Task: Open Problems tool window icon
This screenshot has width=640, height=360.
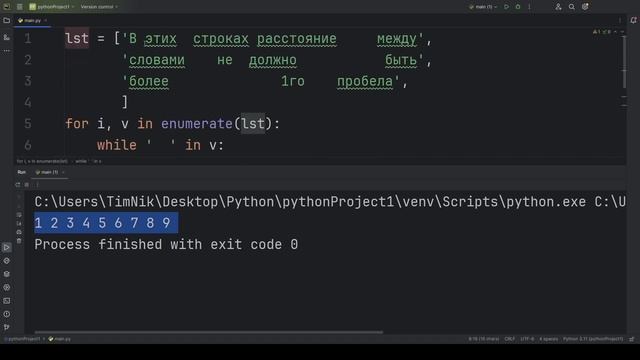Action: click(x=7, y=314)
